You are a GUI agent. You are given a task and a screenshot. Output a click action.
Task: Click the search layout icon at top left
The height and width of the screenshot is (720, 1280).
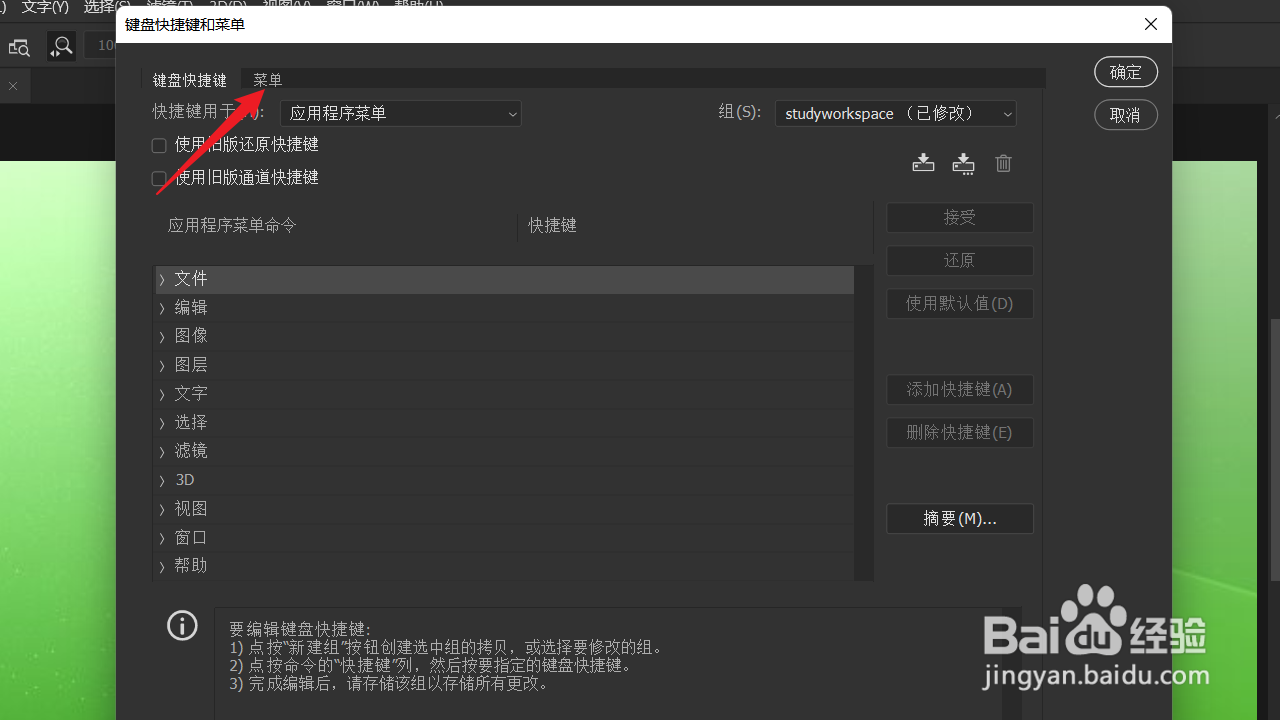(19, 47)
